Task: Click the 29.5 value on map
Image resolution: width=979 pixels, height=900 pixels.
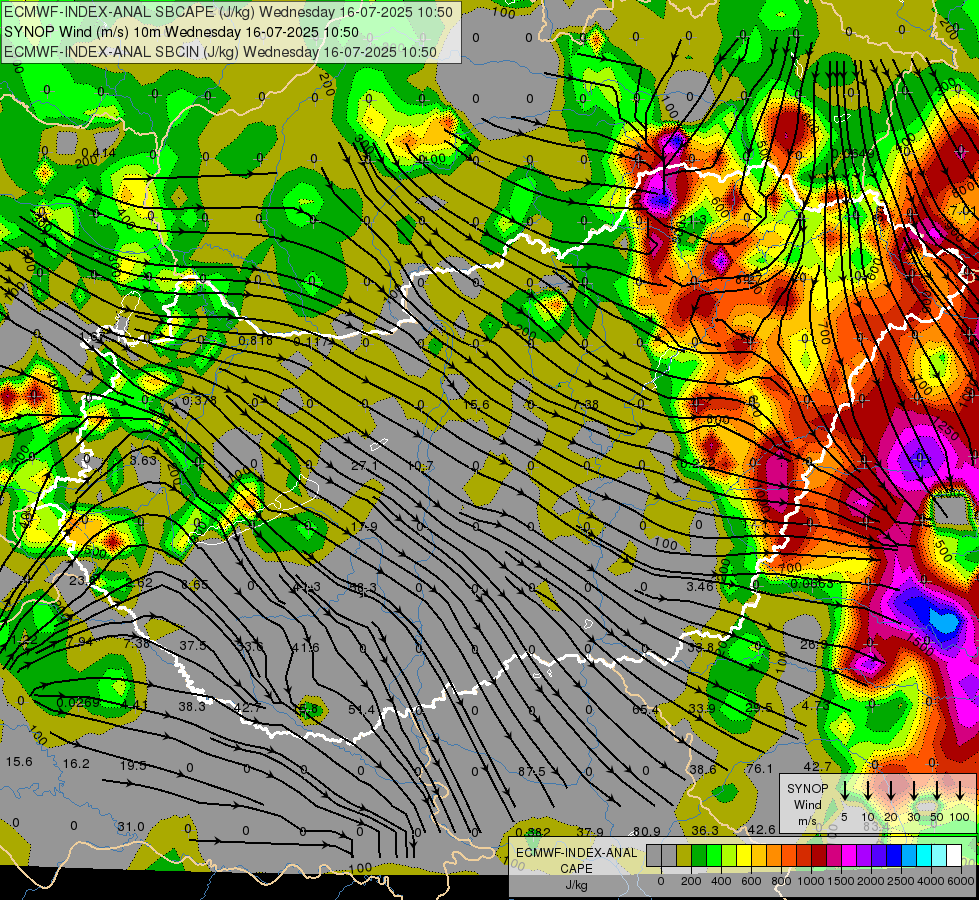Action: (x=759, y=707)
